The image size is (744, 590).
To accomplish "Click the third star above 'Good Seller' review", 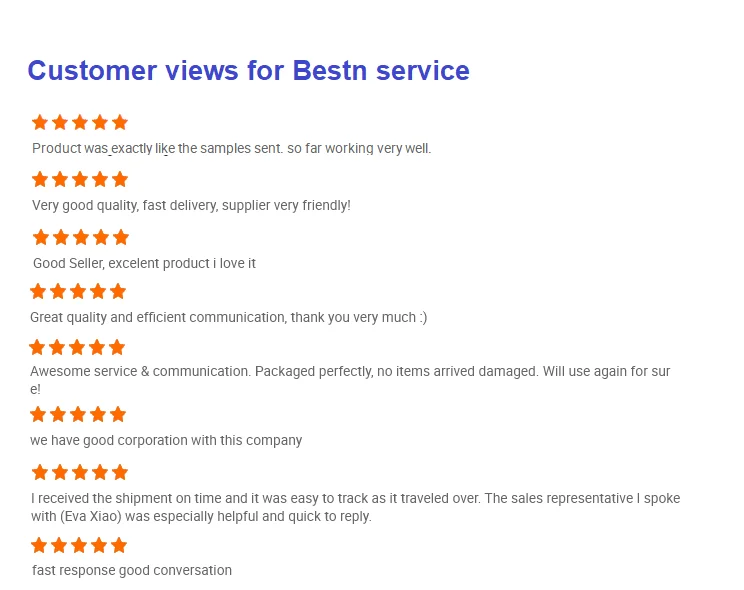I will (x=81, y=237).
